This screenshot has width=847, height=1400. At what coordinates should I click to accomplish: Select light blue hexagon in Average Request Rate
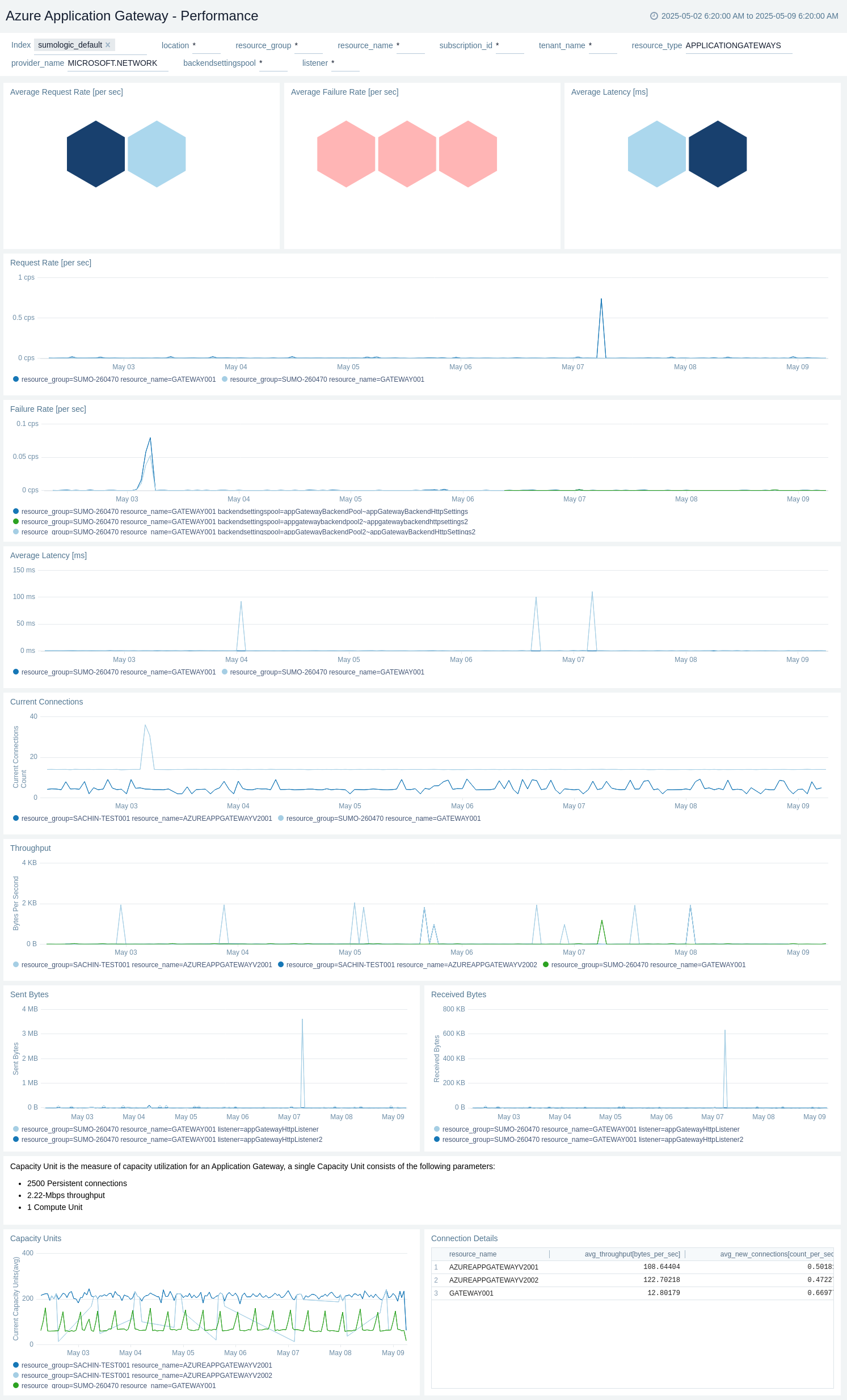click(x=157, y=154)
